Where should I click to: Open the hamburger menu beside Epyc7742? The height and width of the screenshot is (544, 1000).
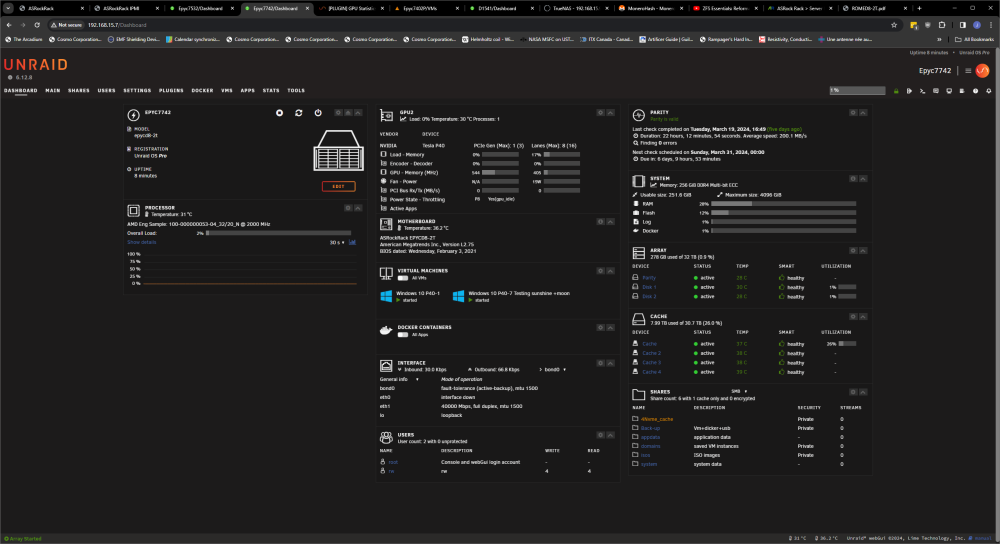(967, 71)
